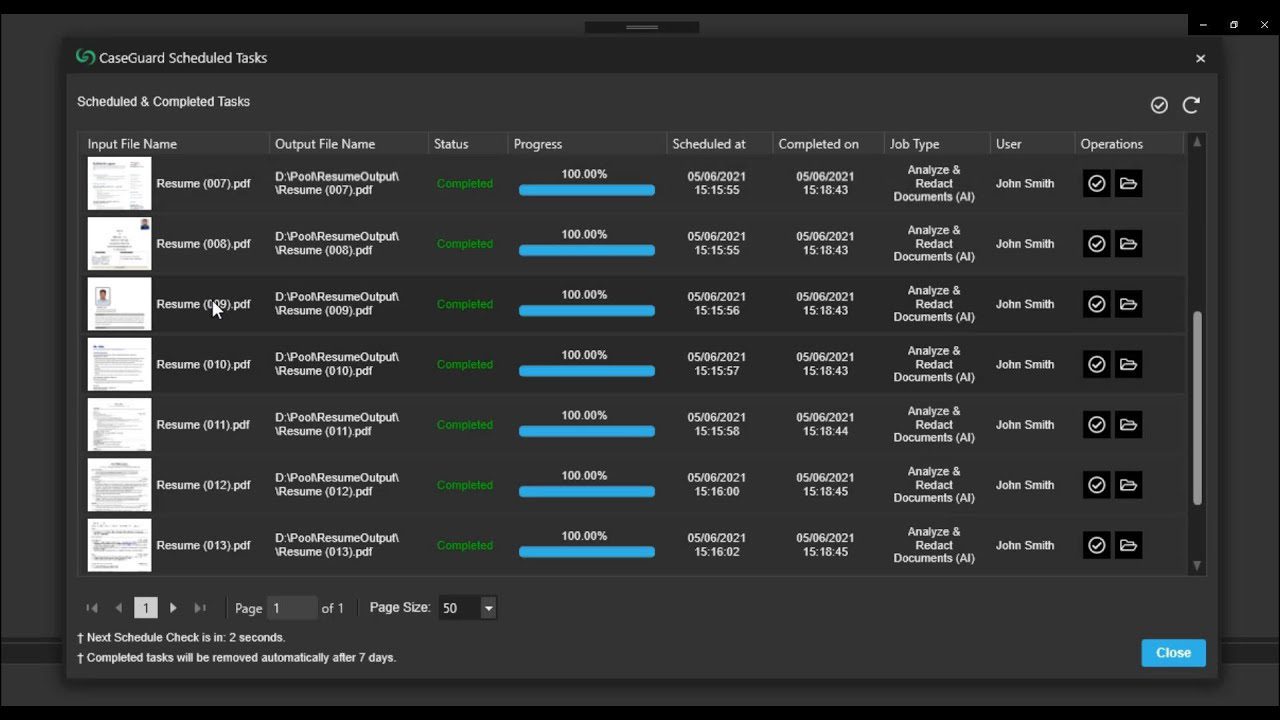Viewport: 1280px width, 720px height.
Task: Open the Page Size dropdown
Action: click(488, 608)
